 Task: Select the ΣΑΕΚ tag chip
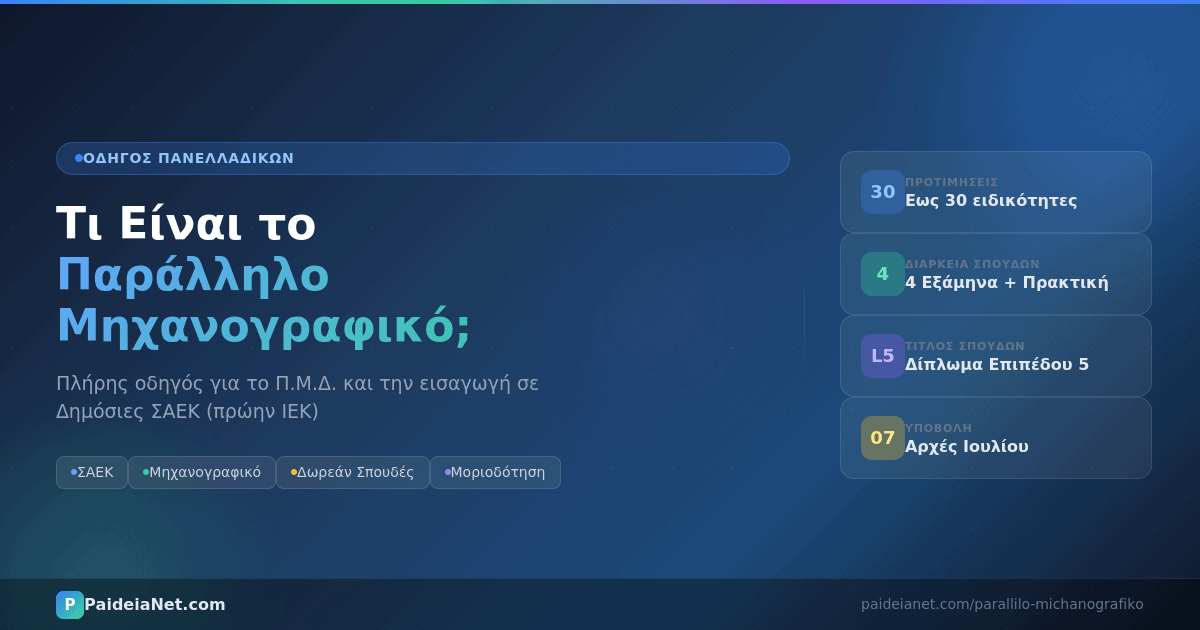[92, 472]
